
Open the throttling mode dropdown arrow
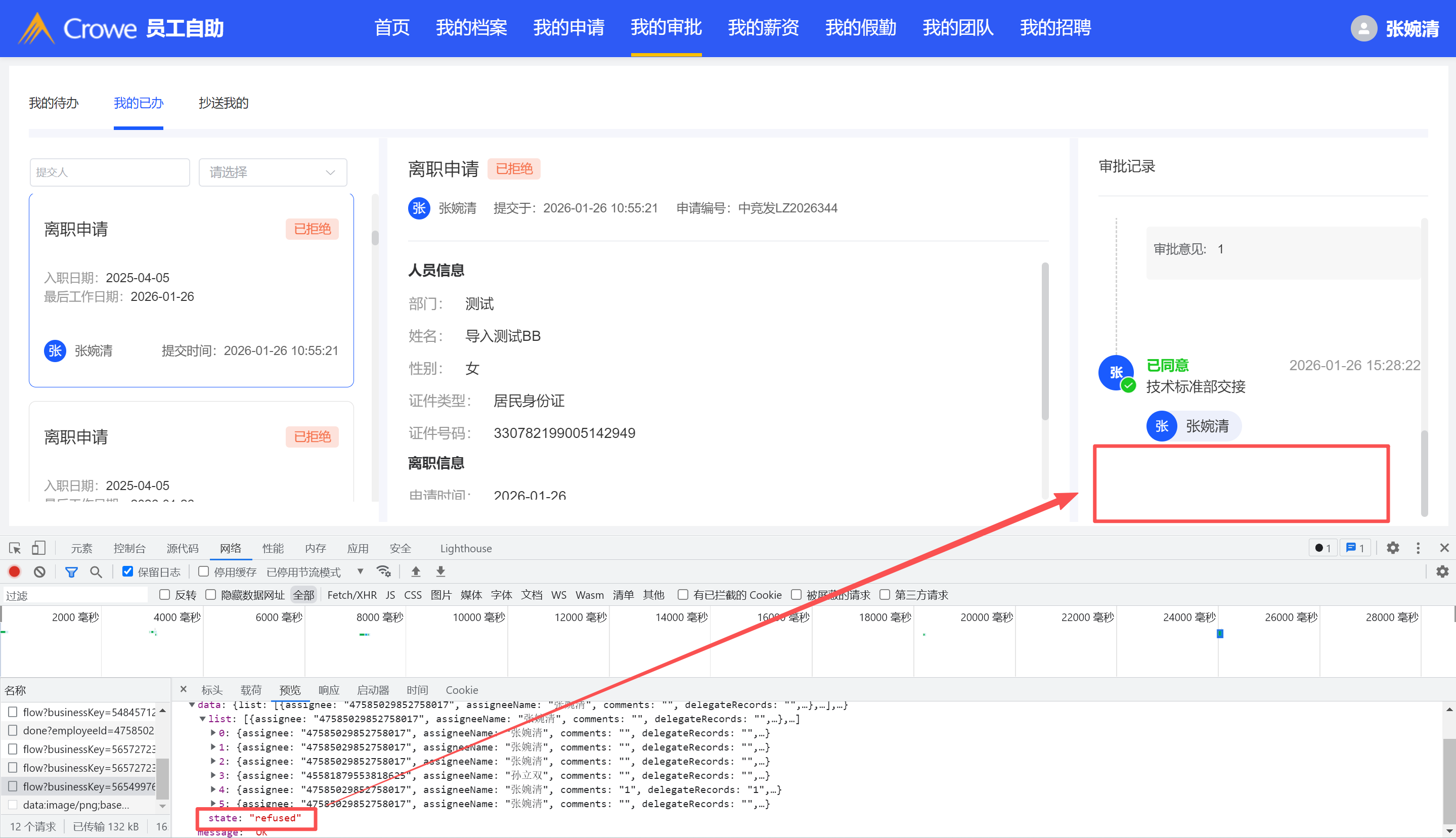(360, 571)
